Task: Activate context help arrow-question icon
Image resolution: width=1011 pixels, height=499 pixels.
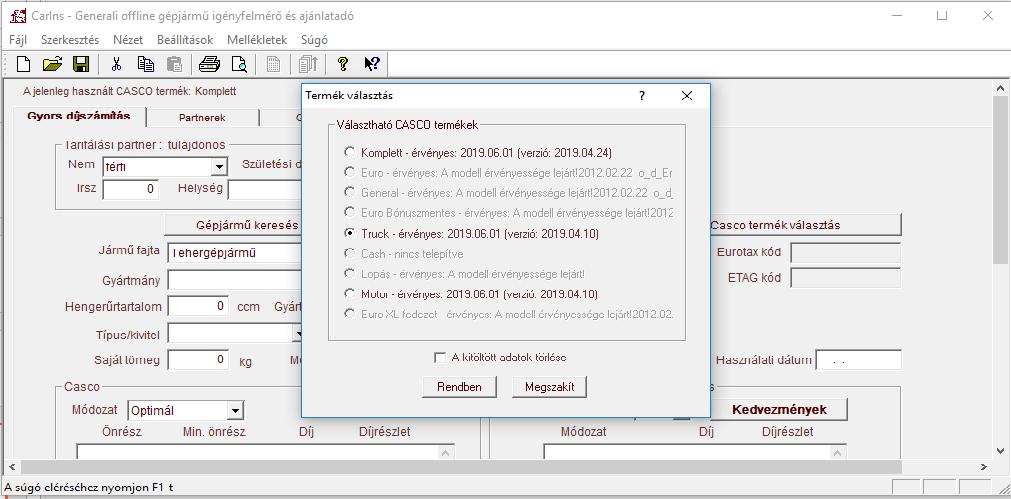Action: click(372, 63)
